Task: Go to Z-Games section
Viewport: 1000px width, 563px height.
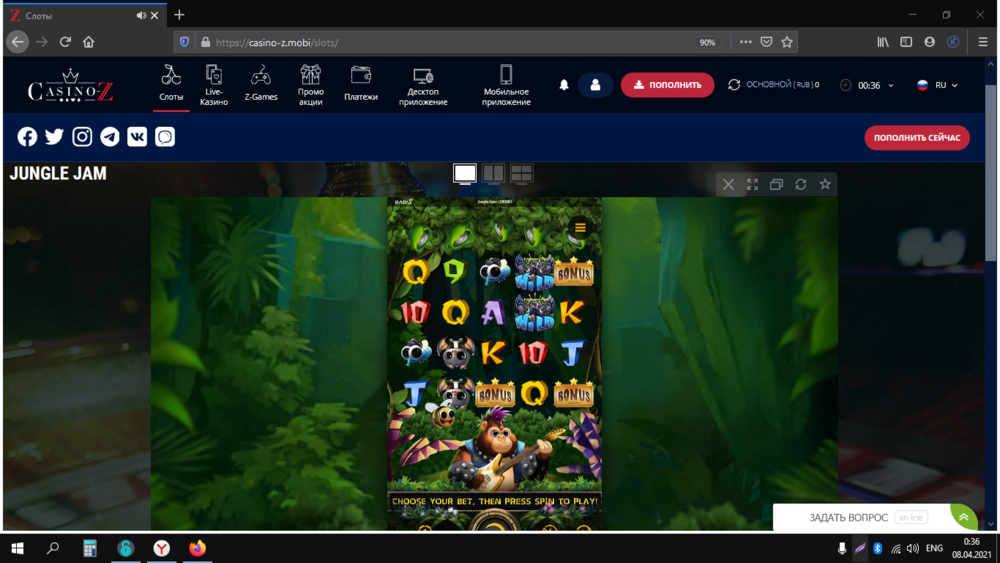Action: [261, 84]
